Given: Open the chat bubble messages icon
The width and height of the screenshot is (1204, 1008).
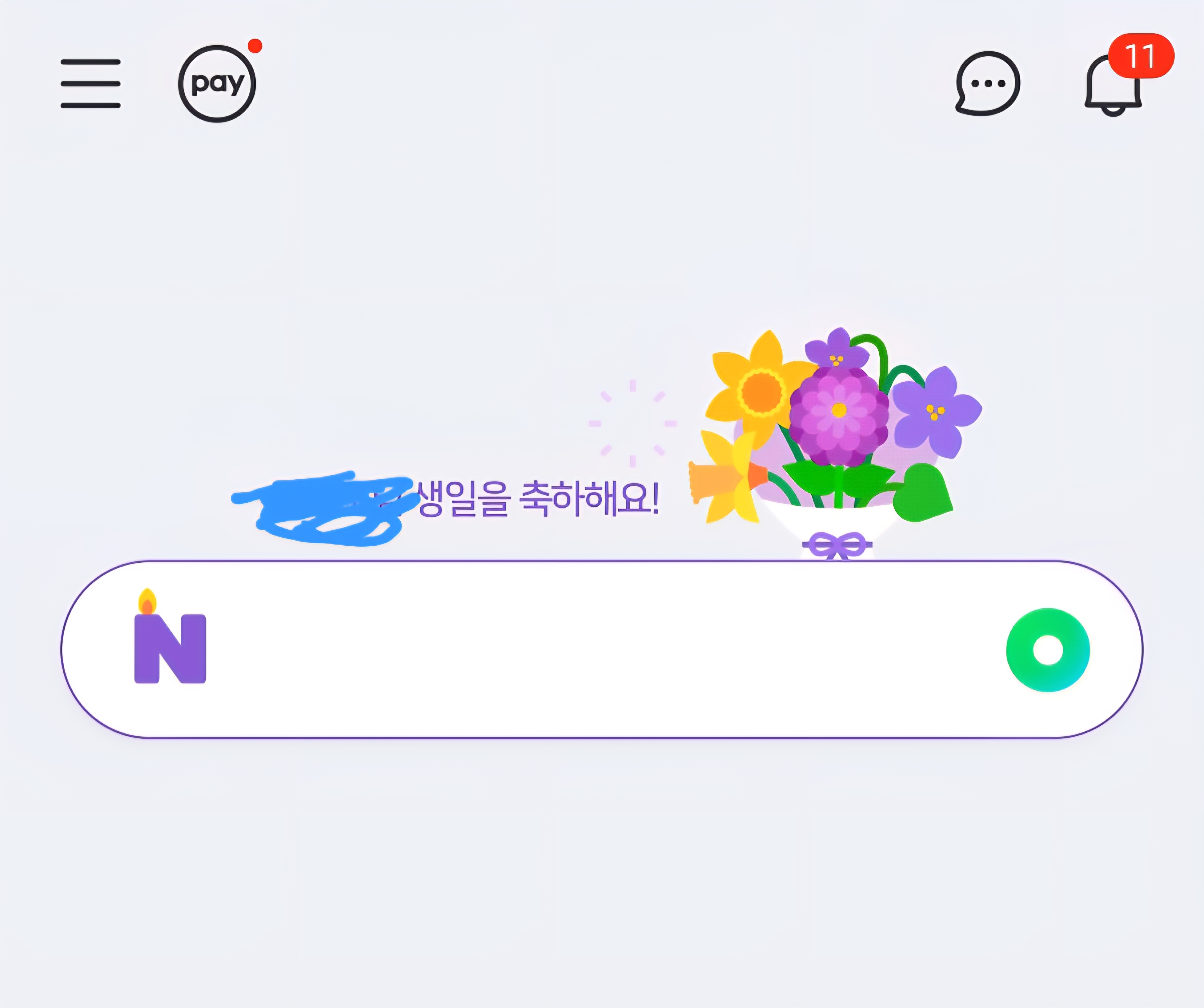Looking at the screenshot, I should 987,84.
